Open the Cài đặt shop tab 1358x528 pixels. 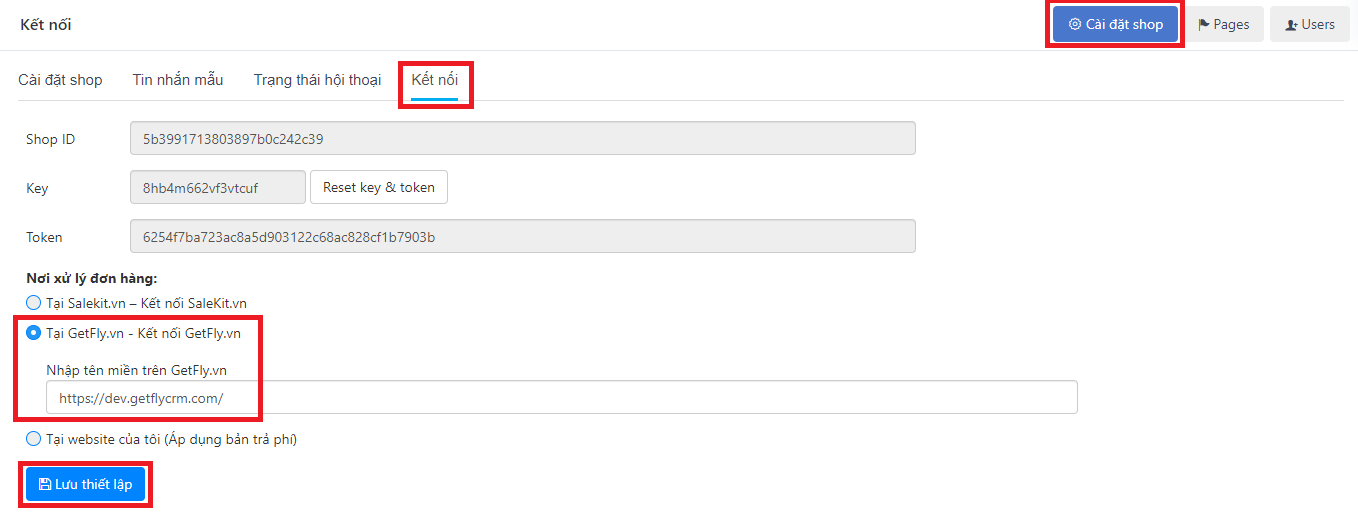click(60, 80)
